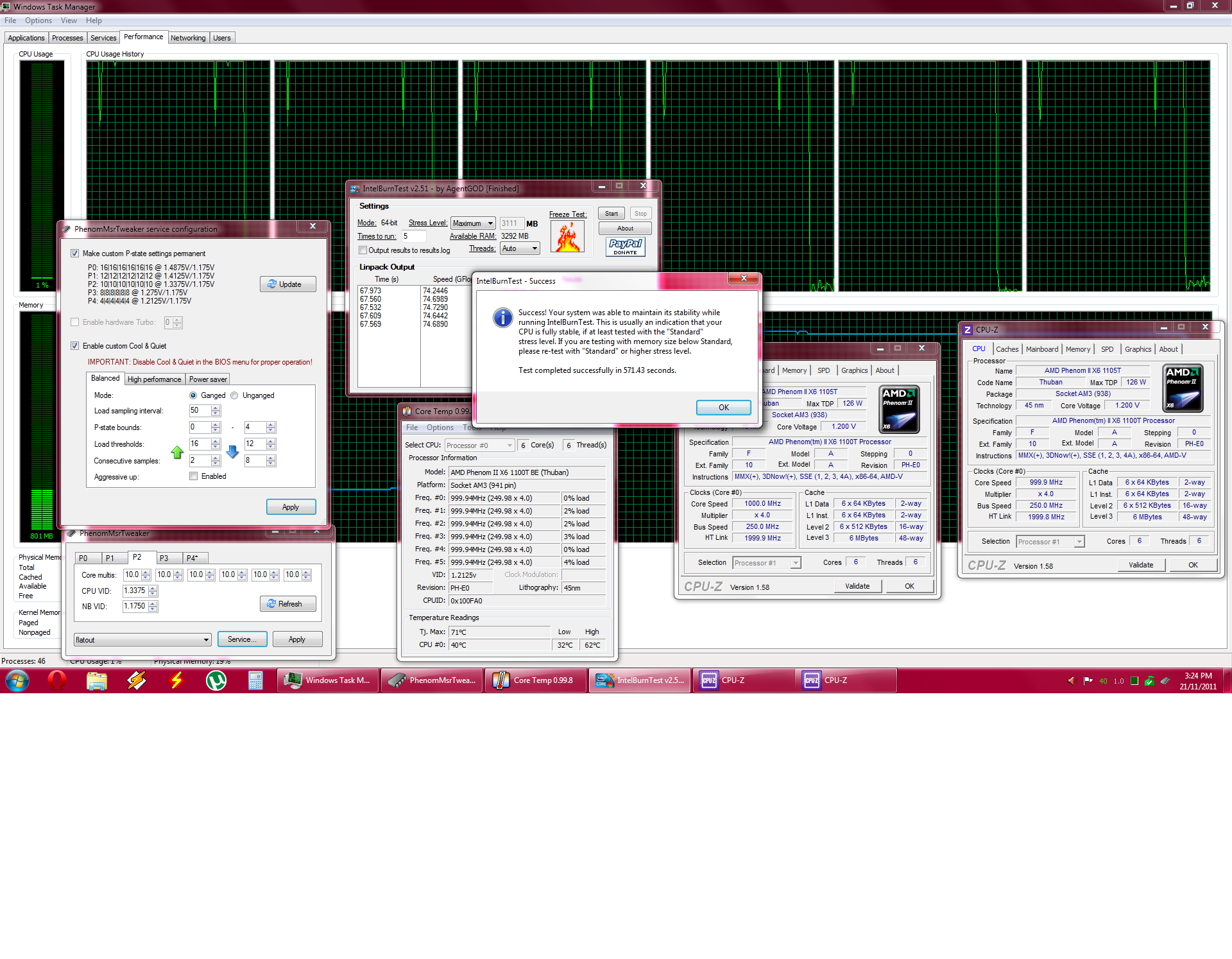
Task: Open Processor #1 selection in front CPU-Z
Action: point(1050,542)
